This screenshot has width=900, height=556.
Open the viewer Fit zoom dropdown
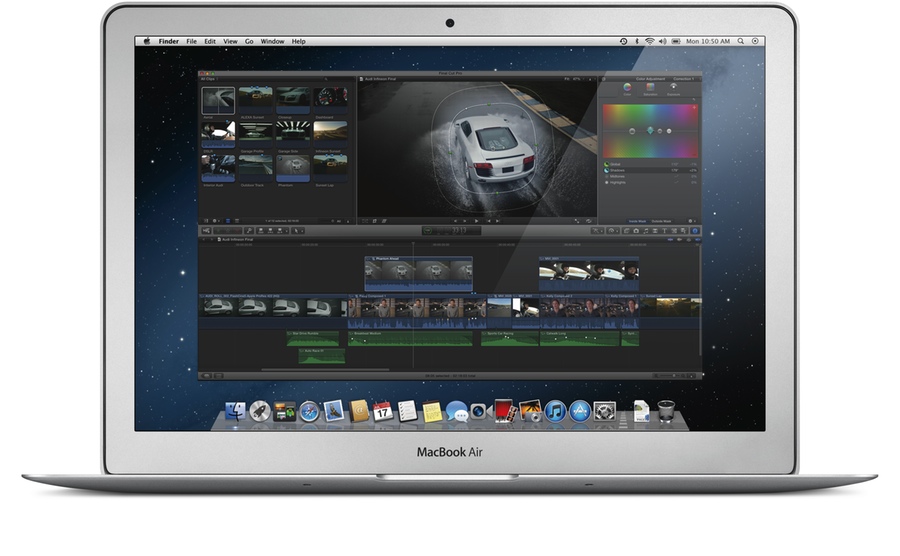pos(566,78)
